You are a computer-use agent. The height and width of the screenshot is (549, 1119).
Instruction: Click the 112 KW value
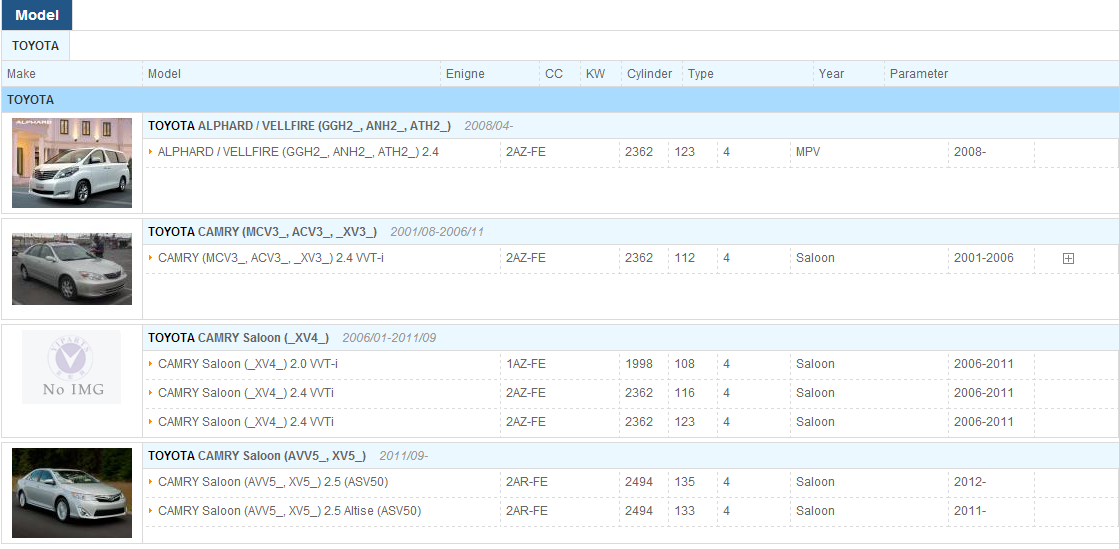[x=684, y=258]
